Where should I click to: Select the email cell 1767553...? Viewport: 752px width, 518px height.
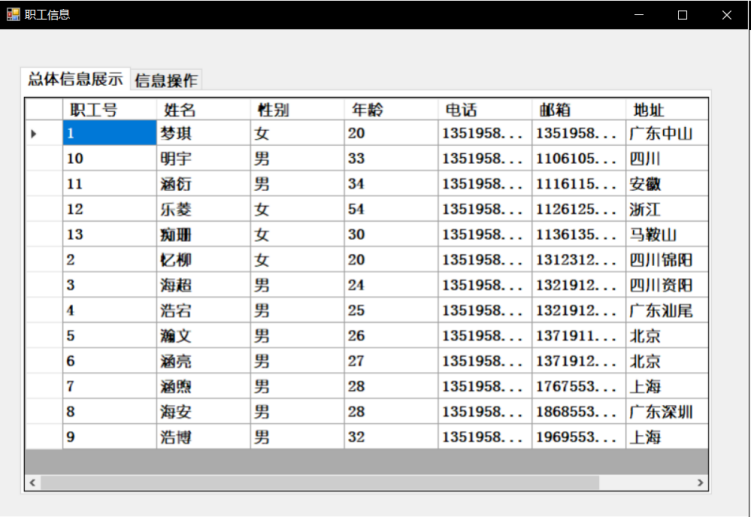click(x=579, y=386)
